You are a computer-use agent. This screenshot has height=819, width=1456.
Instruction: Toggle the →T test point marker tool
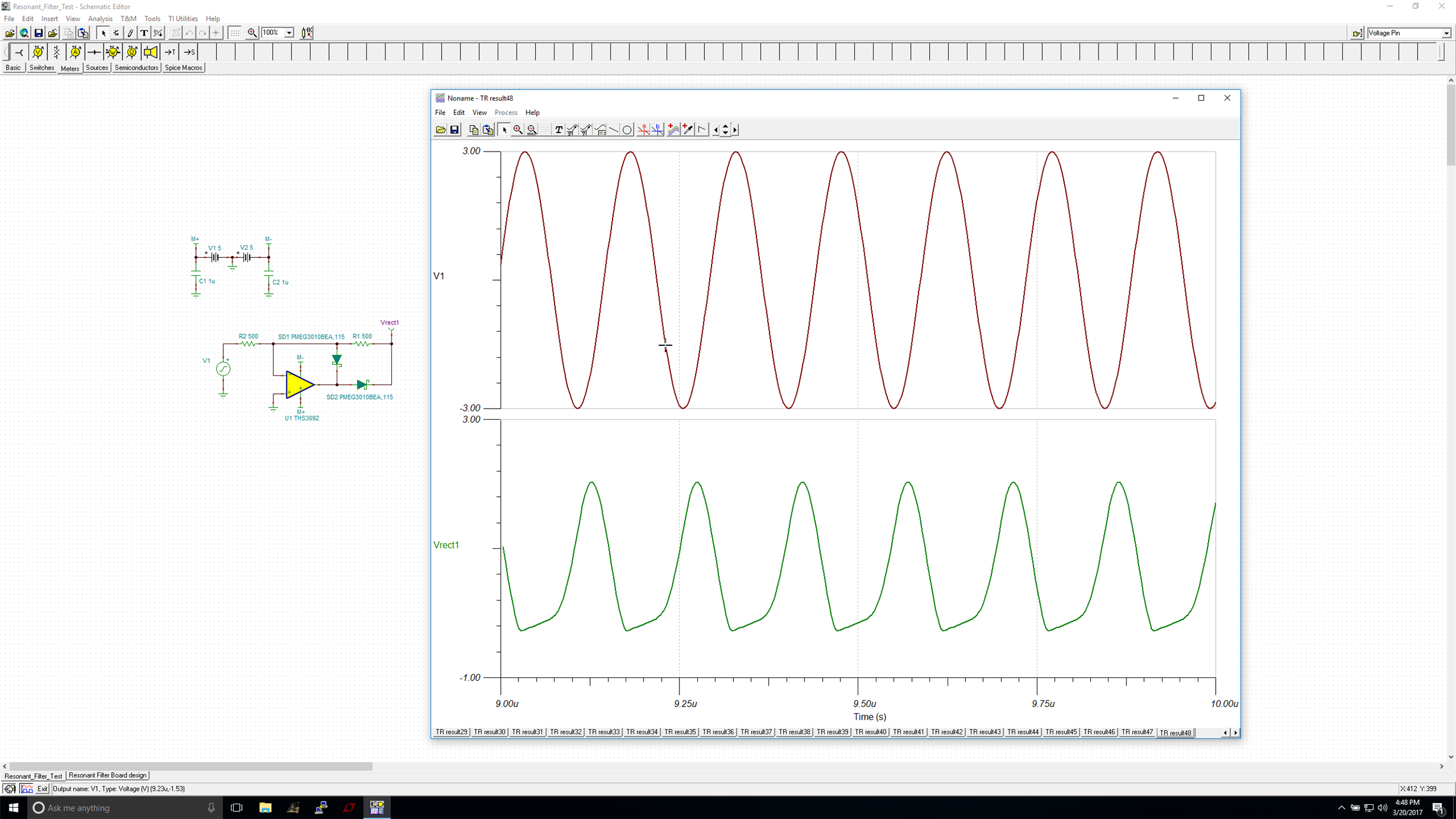point(170,52)
